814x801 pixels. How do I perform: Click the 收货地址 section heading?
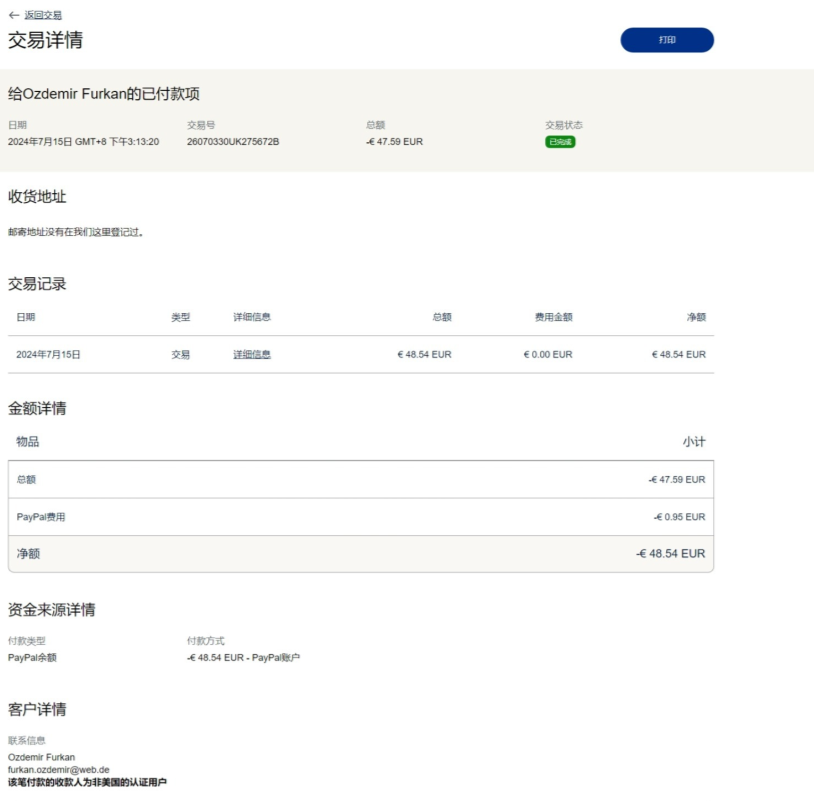tap(37, 196)
